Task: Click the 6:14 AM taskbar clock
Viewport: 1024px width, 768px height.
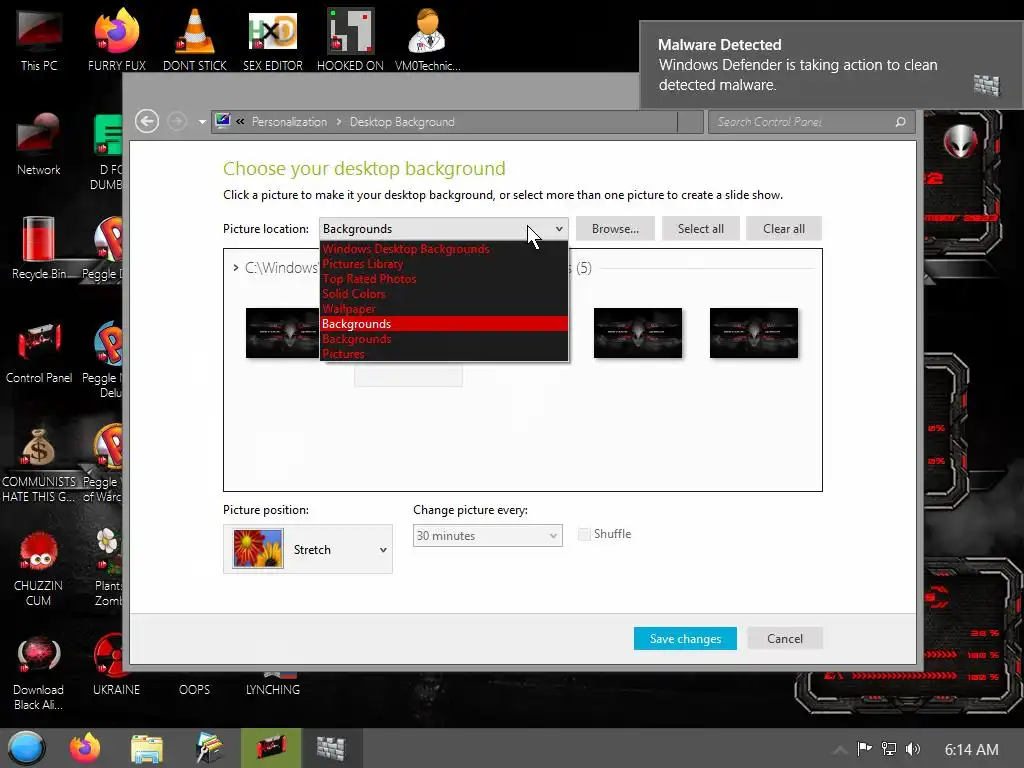Action: [x=971, y=749]
